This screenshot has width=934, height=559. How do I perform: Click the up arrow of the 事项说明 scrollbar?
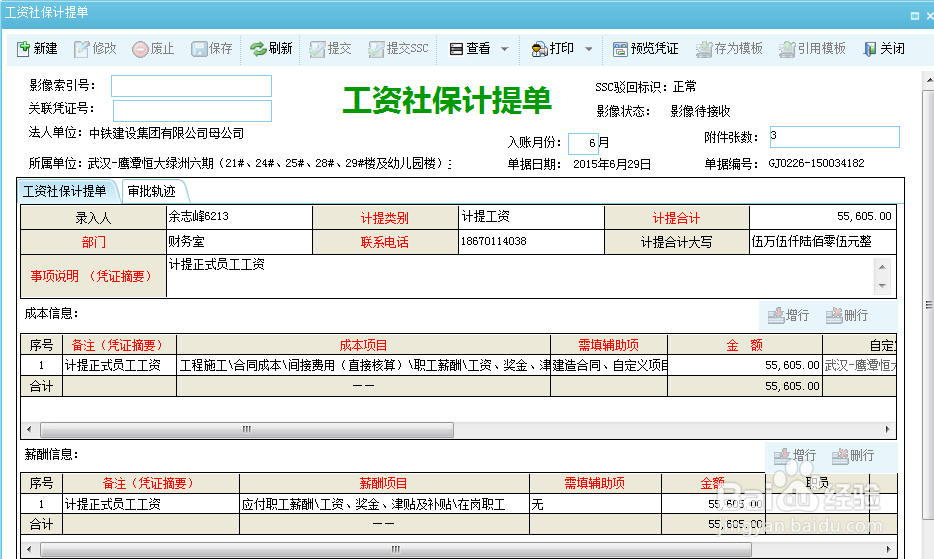click(882, 267)
